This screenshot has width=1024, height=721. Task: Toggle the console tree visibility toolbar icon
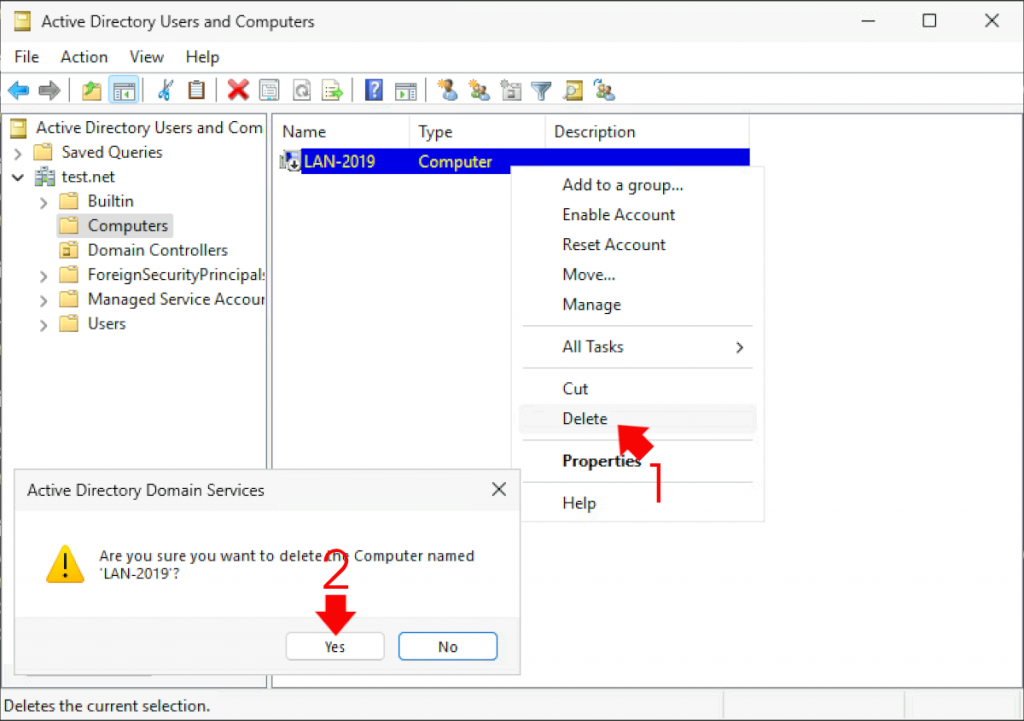tap(123, 90)
